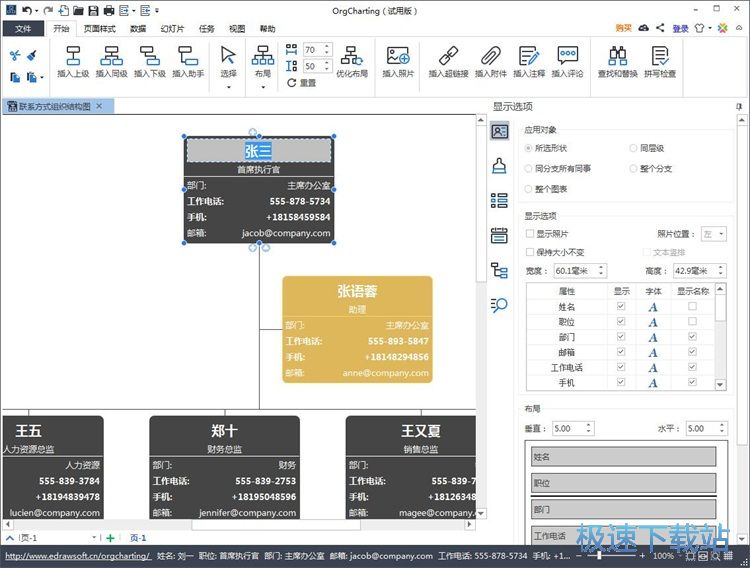The image size is (750, 568).
Task: Open the 照片位置 dropdown
Action: point(714,234)
